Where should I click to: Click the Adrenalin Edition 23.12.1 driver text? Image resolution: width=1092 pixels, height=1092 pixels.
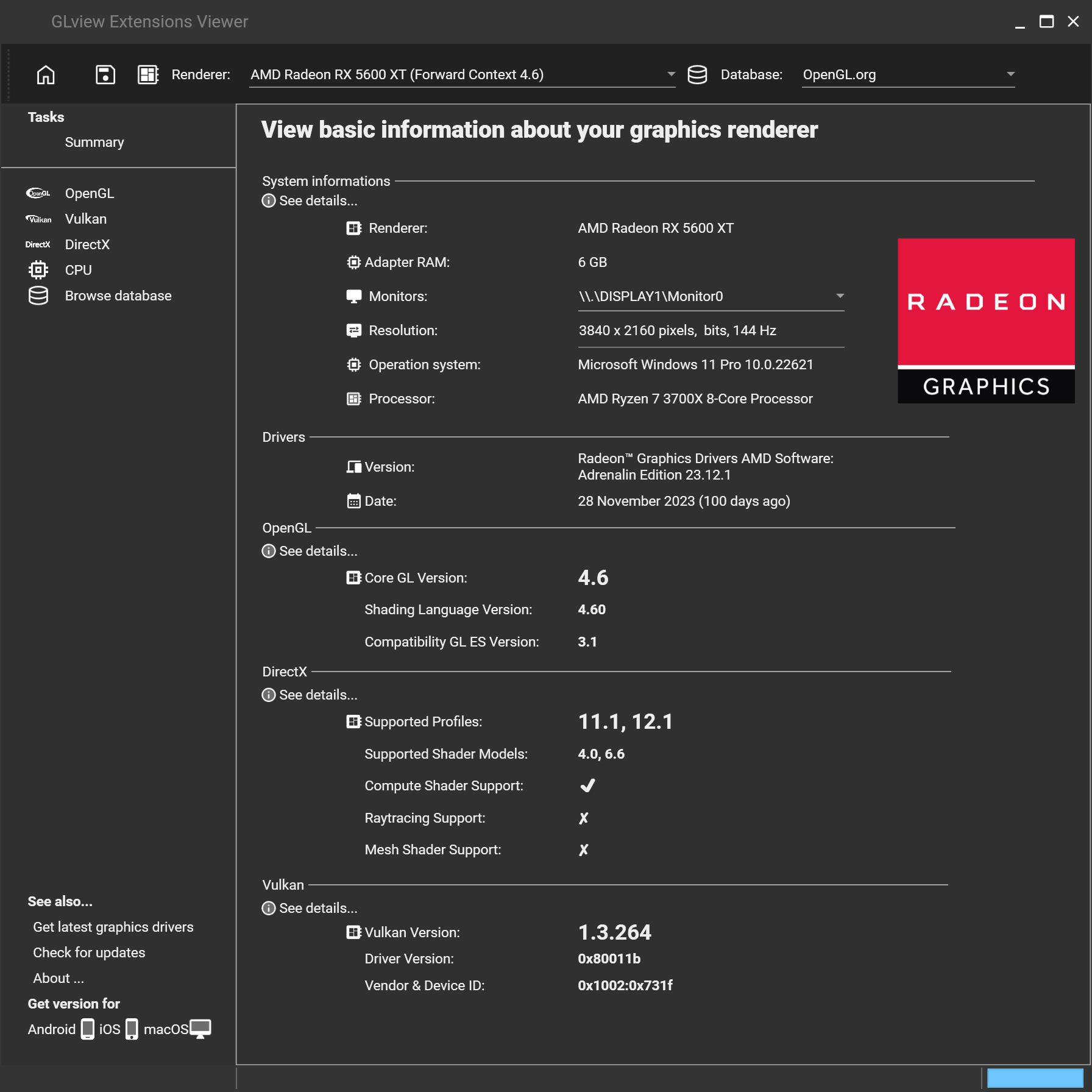[654, 475]
